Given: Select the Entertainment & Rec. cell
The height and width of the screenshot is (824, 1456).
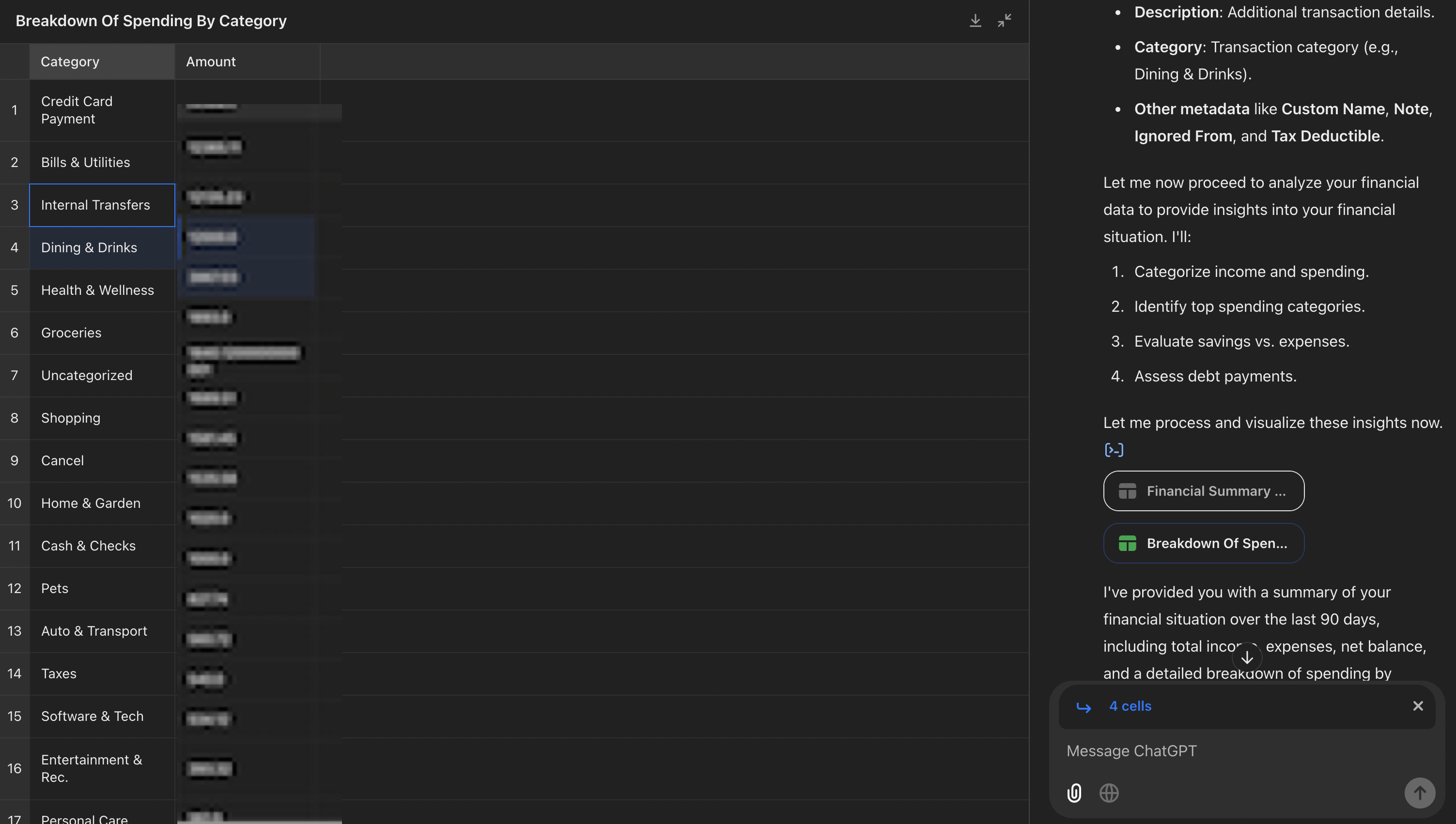Looking at the screenshot, I should pos(102,768).
